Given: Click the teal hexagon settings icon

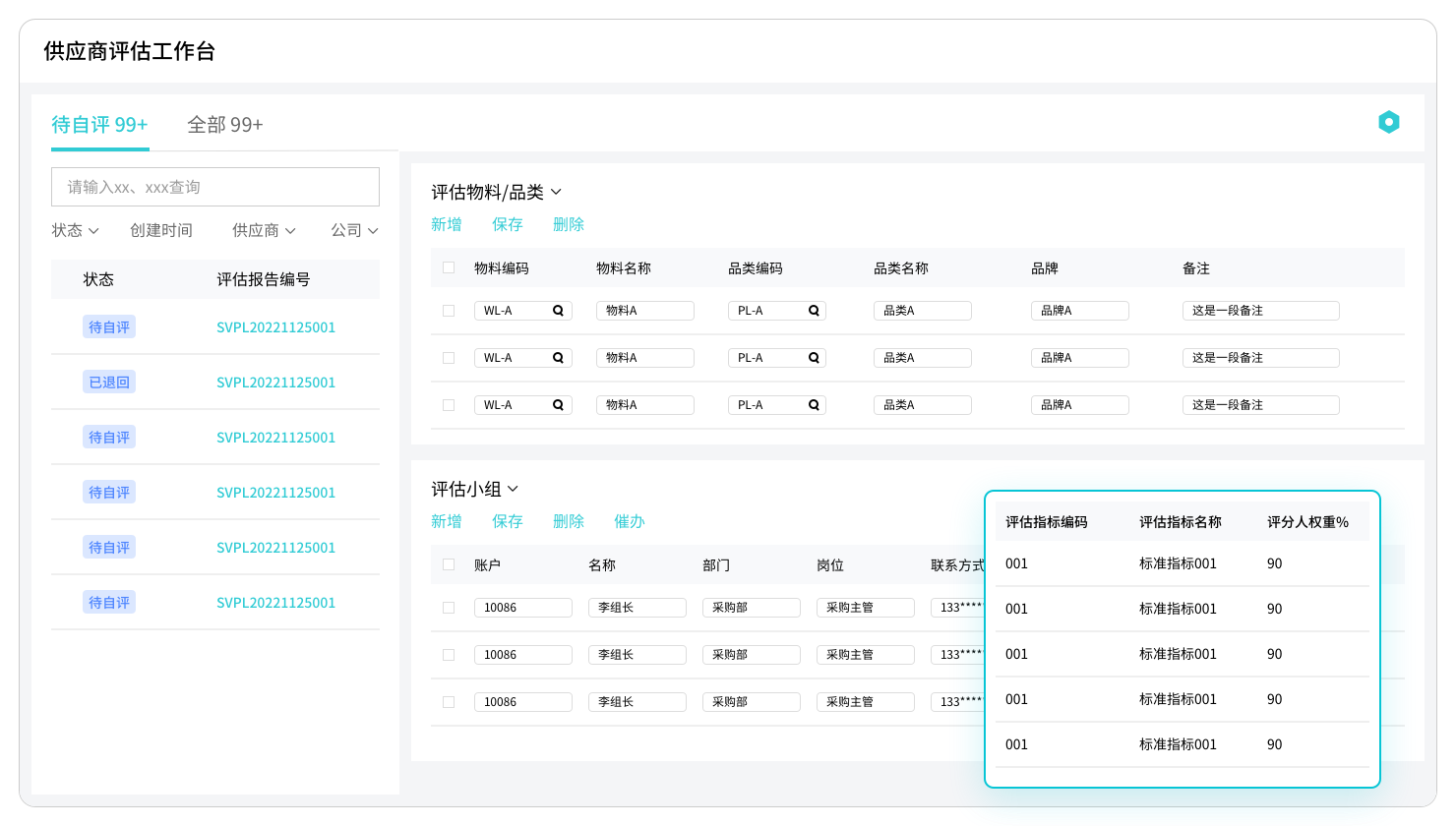Looking at the screenshot, I should pyautogui.click(x=1388, y=122).
